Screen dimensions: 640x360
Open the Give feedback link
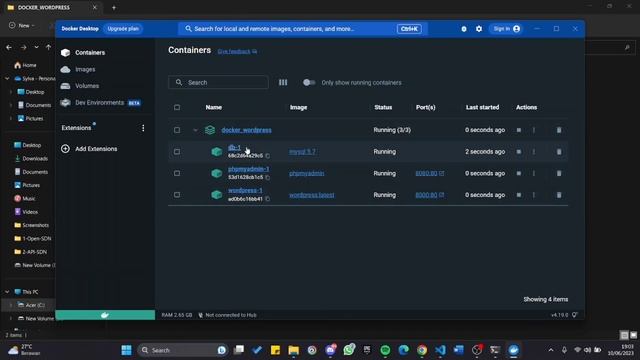pyautogui.click(x=237, y=51)
